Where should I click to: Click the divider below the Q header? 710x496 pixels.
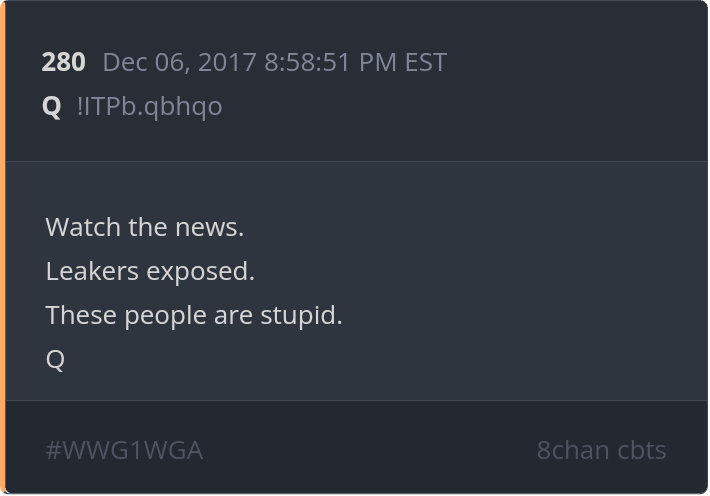pyautogui.click(x=356, y=161)
